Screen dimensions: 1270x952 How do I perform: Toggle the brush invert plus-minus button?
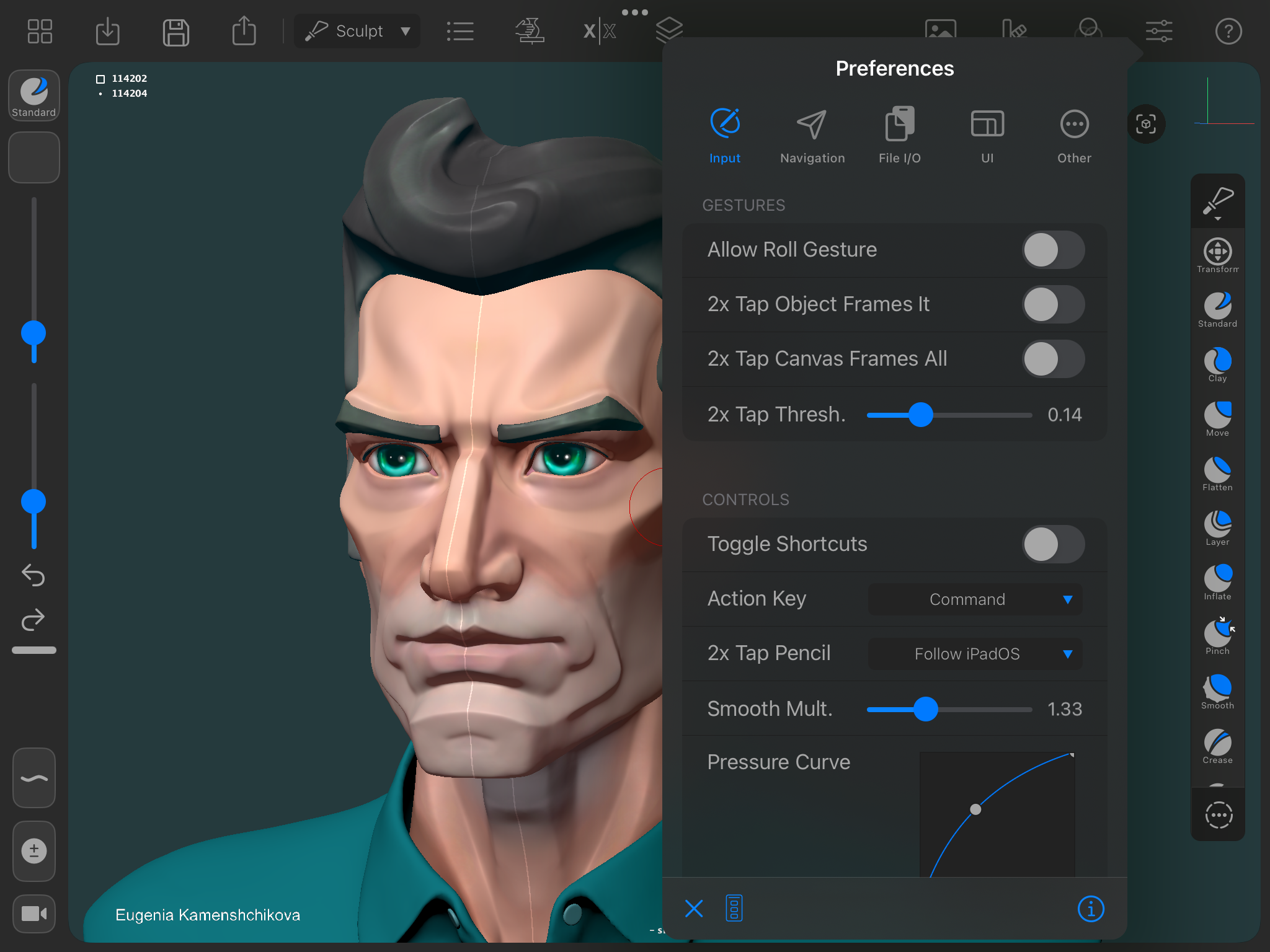(34, 850)
